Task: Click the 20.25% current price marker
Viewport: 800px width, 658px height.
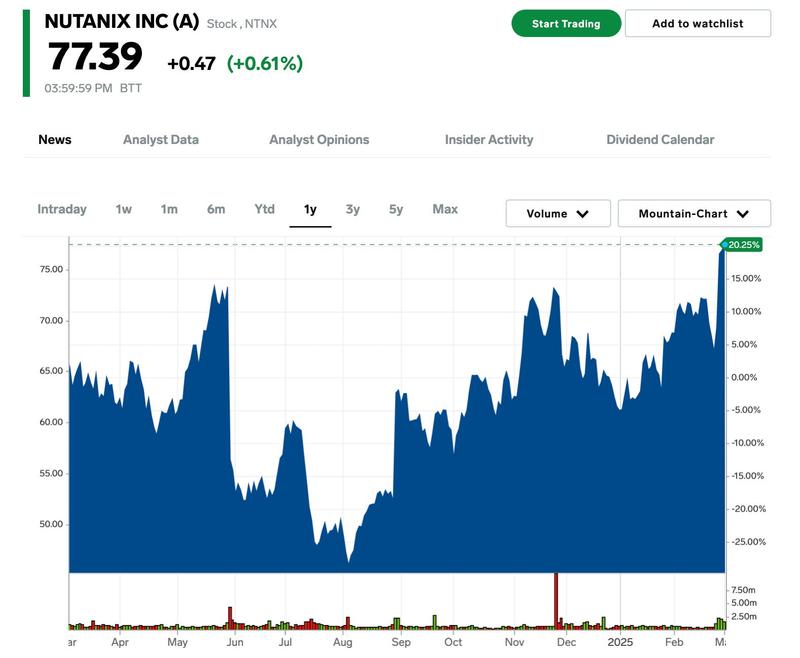Action: pos(743,244)
